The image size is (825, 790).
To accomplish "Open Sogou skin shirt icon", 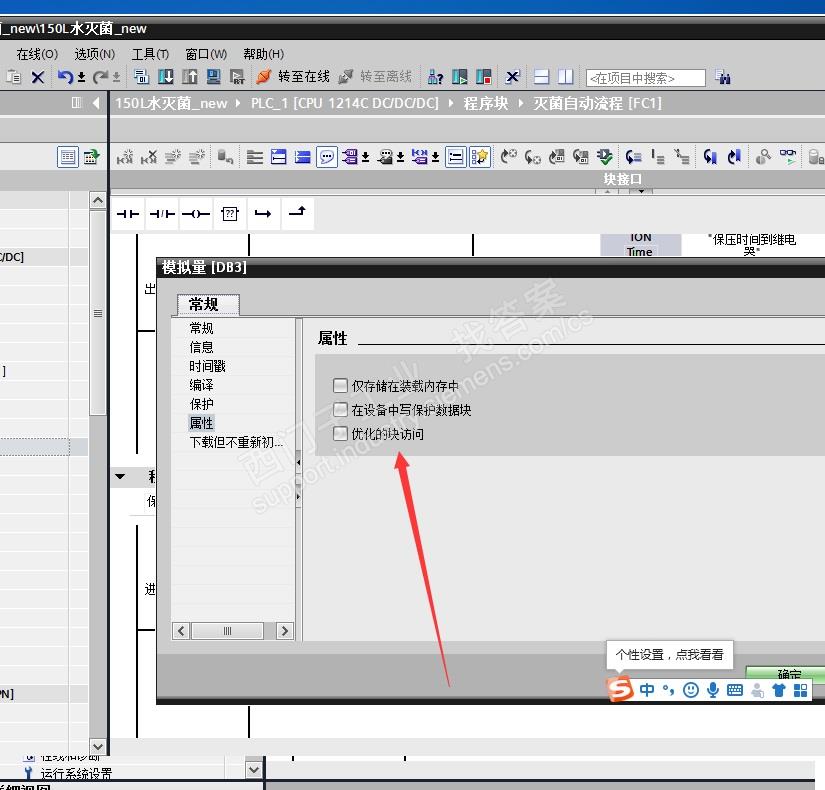I will (x=779, y=689).
